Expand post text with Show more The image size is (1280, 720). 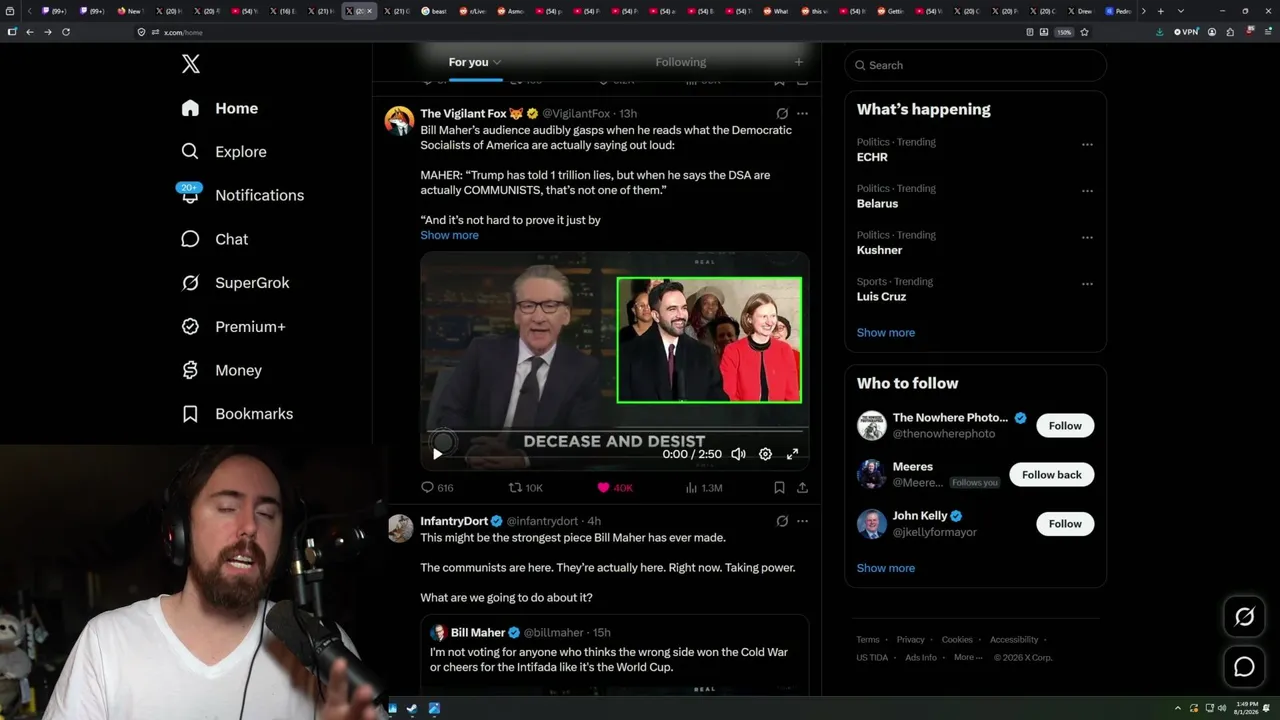(449, 235)
